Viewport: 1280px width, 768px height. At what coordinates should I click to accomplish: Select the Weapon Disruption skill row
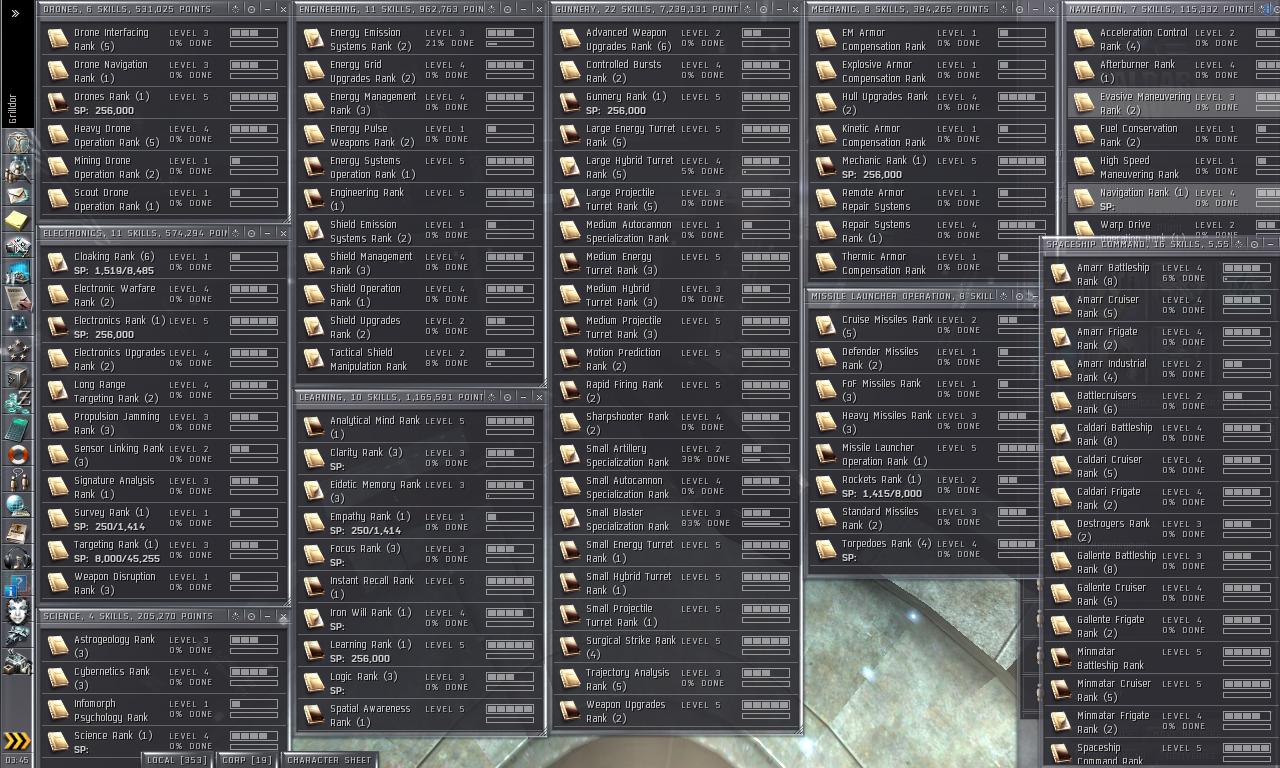click(x=162, y=583)
